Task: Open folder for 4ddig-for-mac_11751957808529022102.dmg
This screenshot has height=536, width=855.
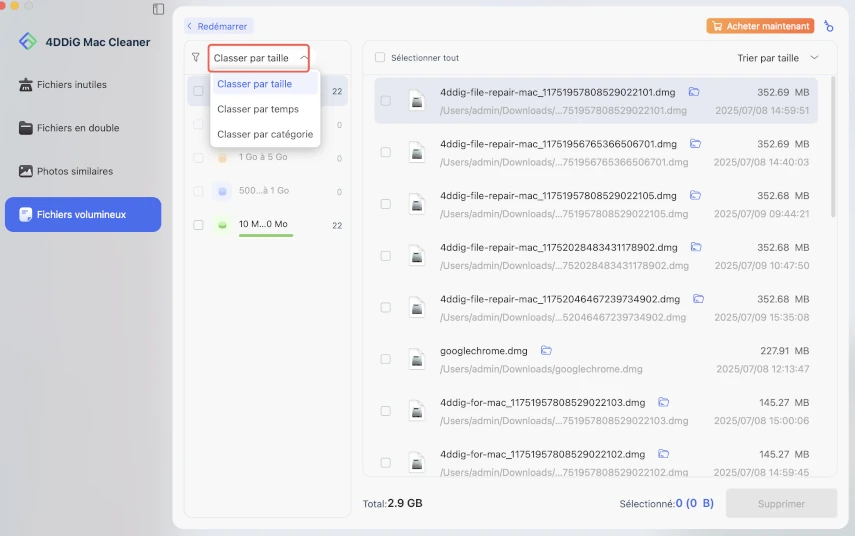Action: [x=663, y=454]
